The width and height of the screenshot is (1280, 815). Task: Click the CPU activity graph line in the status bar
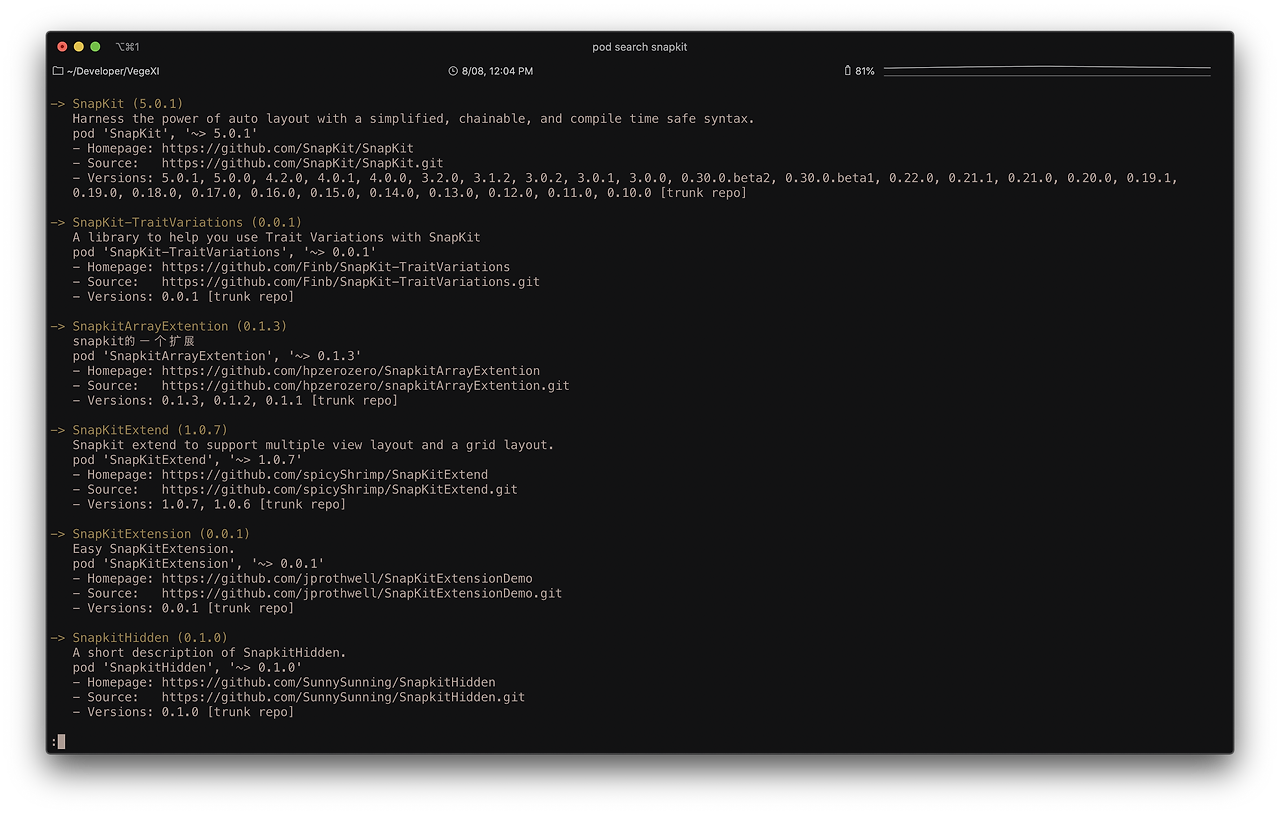[1047, 70]
